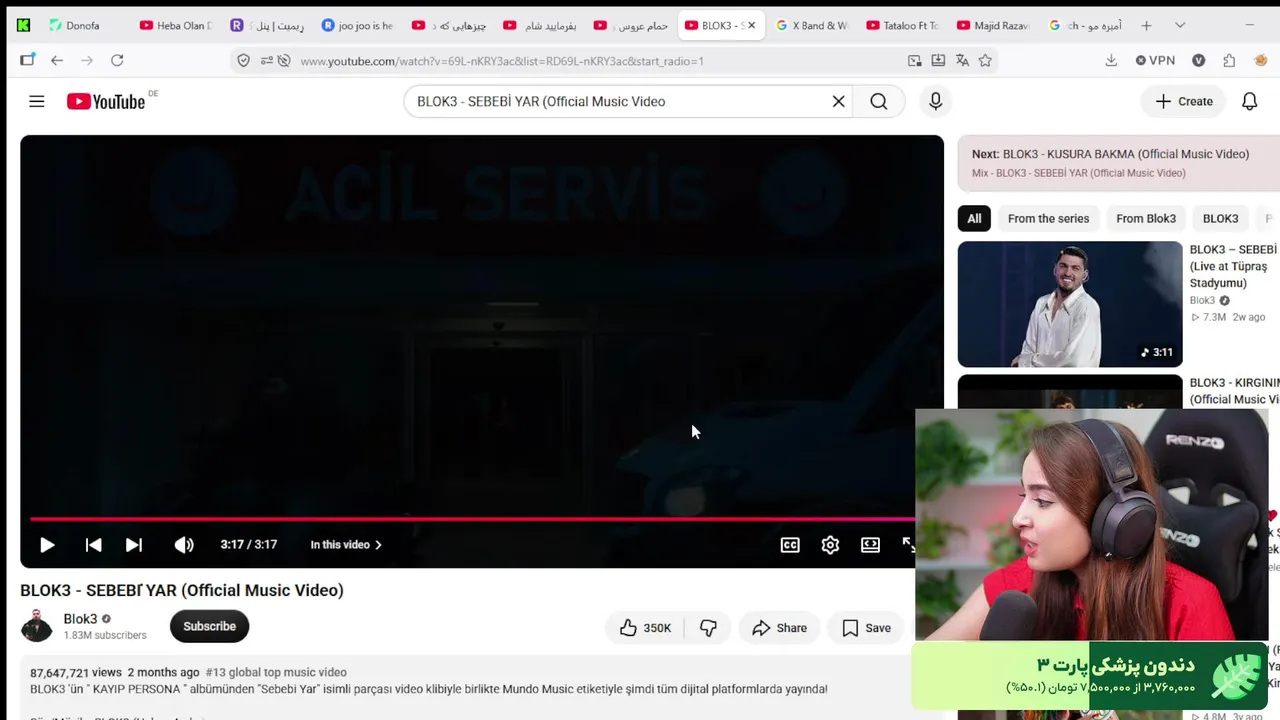This screenshot has height=720, width=1280.
Task: Open the Live at Tüpraş Stadyumu thumbnail
Action: pos(1070,304)
